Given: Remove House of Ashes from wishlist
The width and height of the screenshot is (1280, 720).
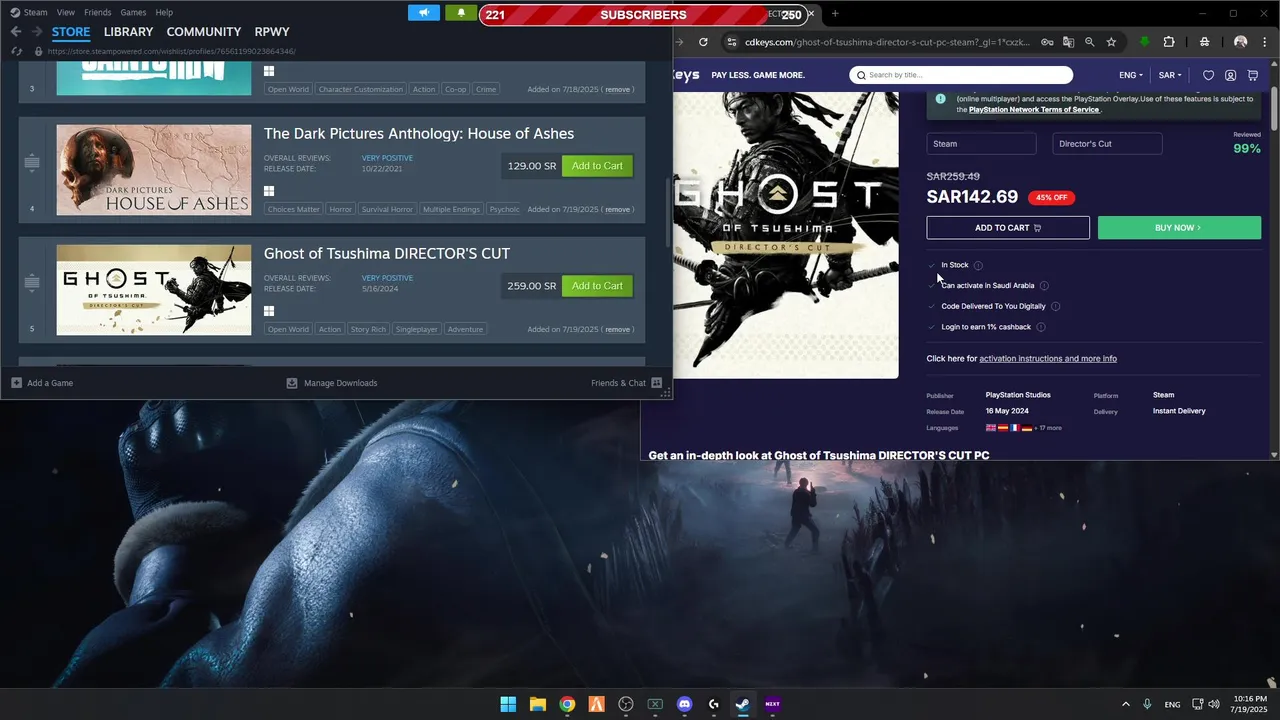Looking at the screenshot, I should point(618,210).
